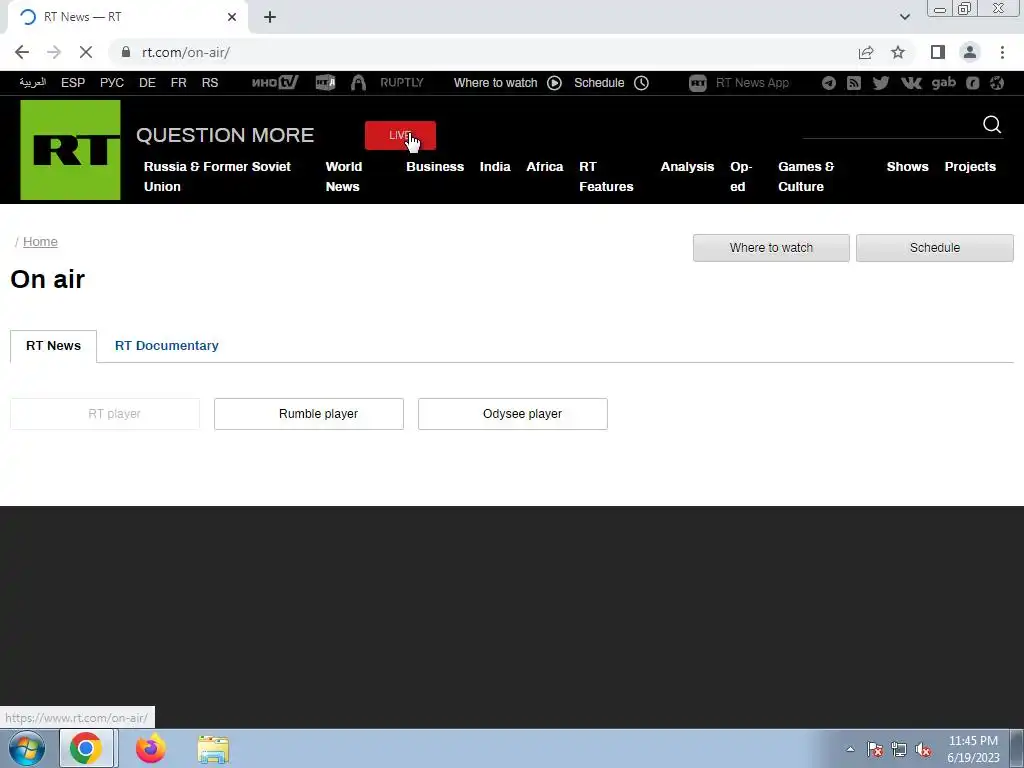The image size is (1024, 768).
Task: Show hidden system tray icons arrow
Action: (x=850, y=749)
